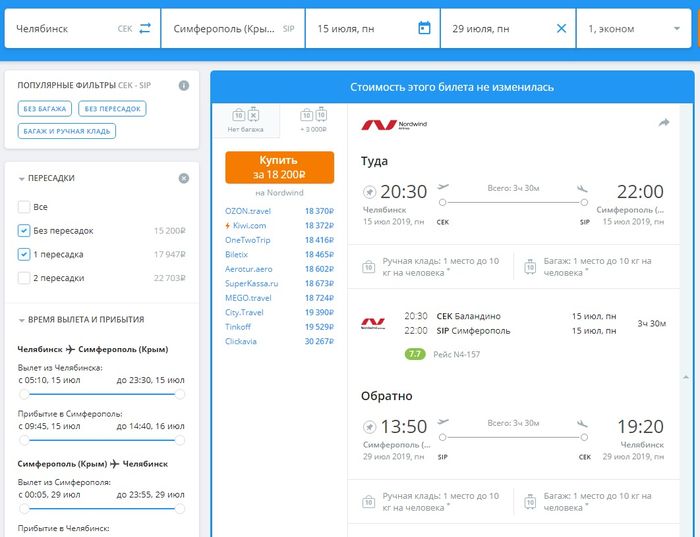Open Clickavia offer link
The height and width of the screenshot is (537, 700).
(x=241, y=341)
